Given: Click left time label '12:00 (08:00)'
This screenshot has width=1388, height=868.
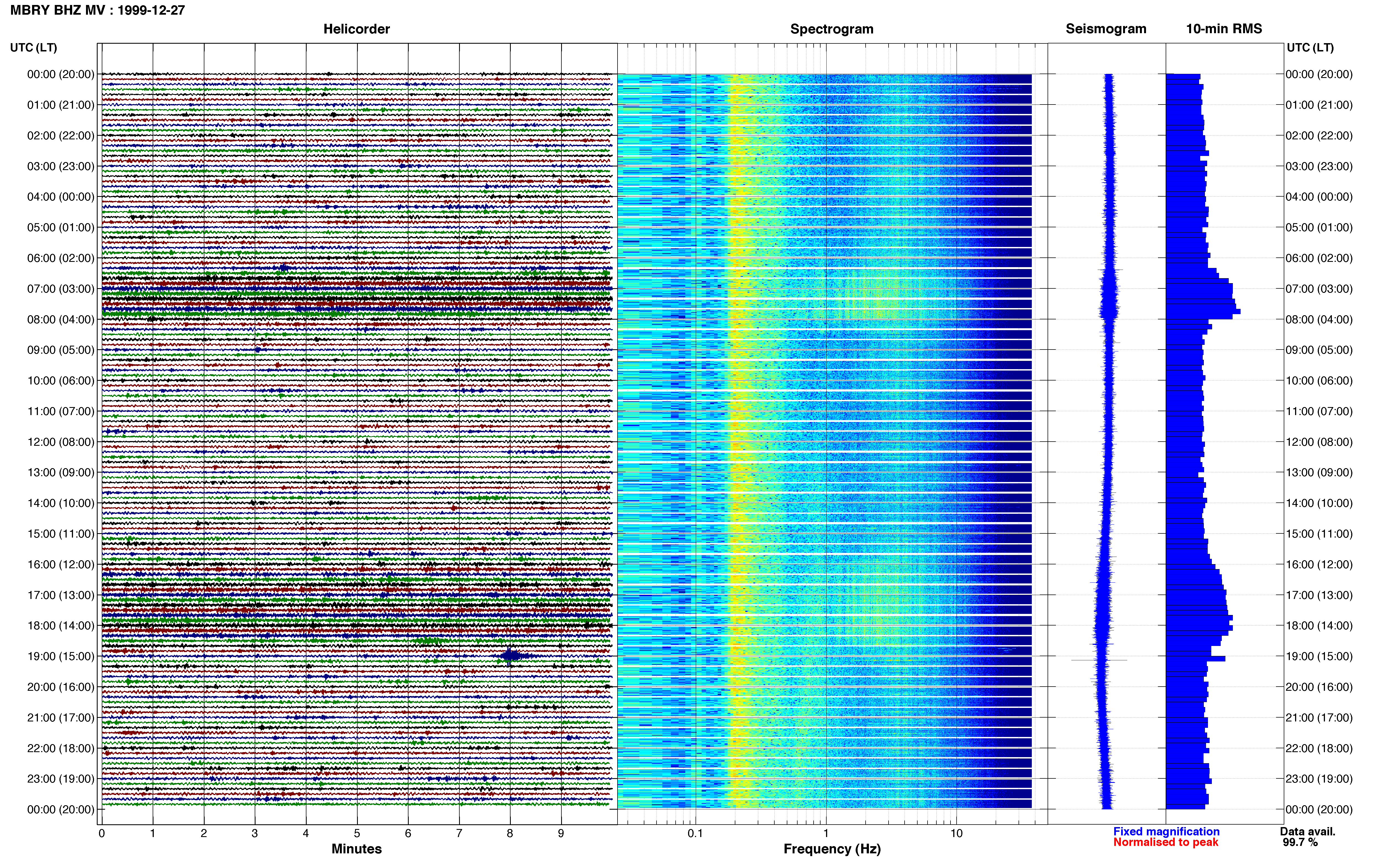Looking at the screenshot, I should pos(61,442).
